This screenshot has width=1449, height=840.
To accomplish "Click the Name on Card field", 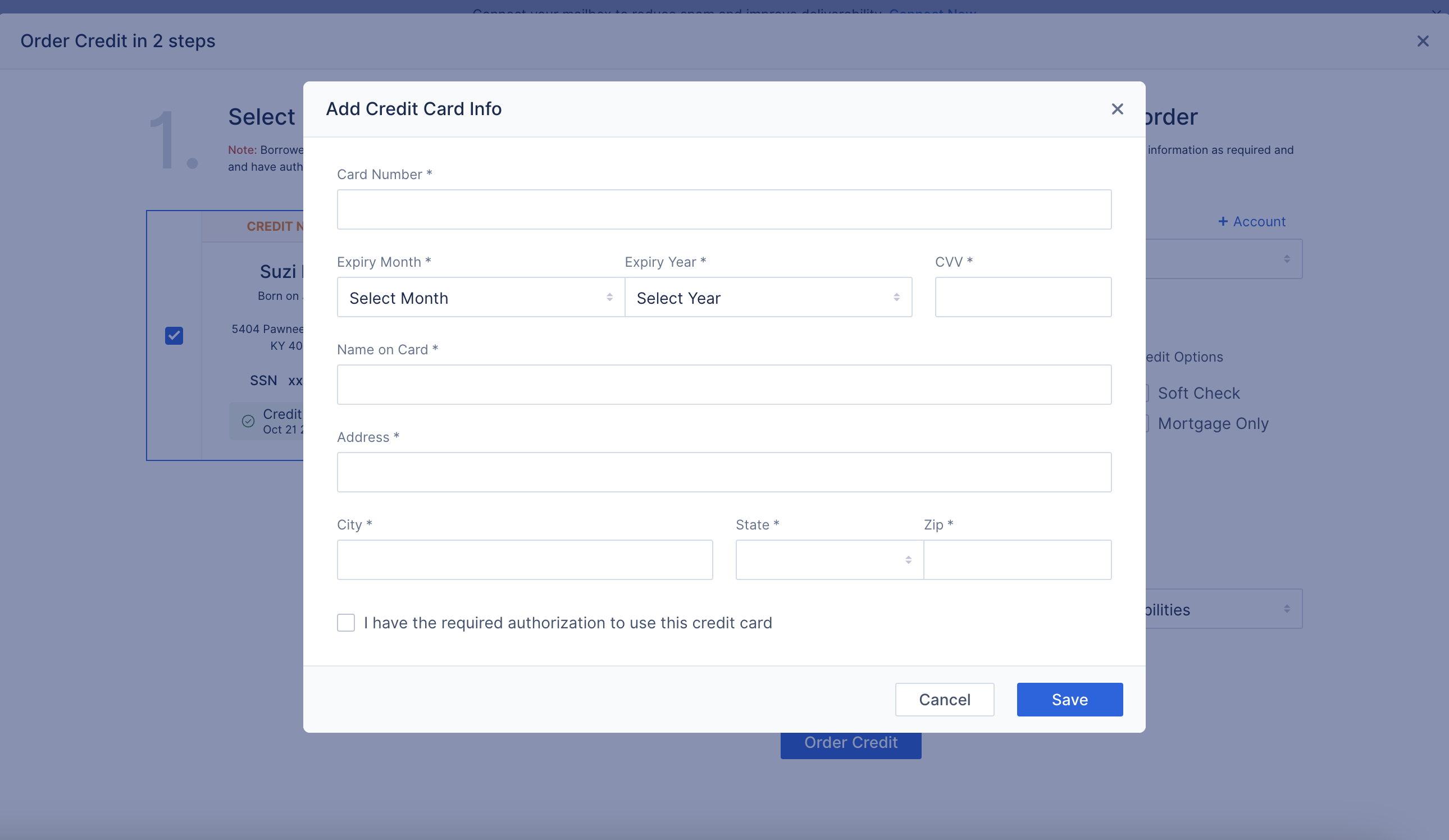I will (x=723, y=385).
